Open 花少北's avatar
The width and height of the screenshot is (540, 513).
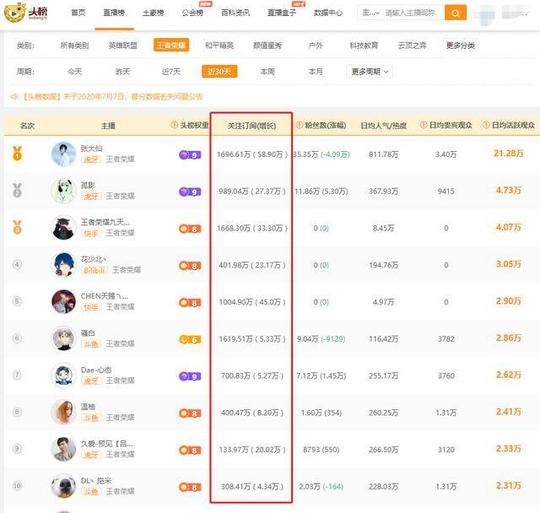(63, 264)
